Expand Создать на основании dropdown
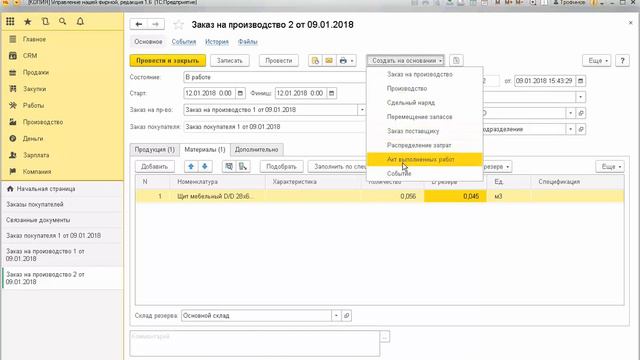 tap(405, 60)
